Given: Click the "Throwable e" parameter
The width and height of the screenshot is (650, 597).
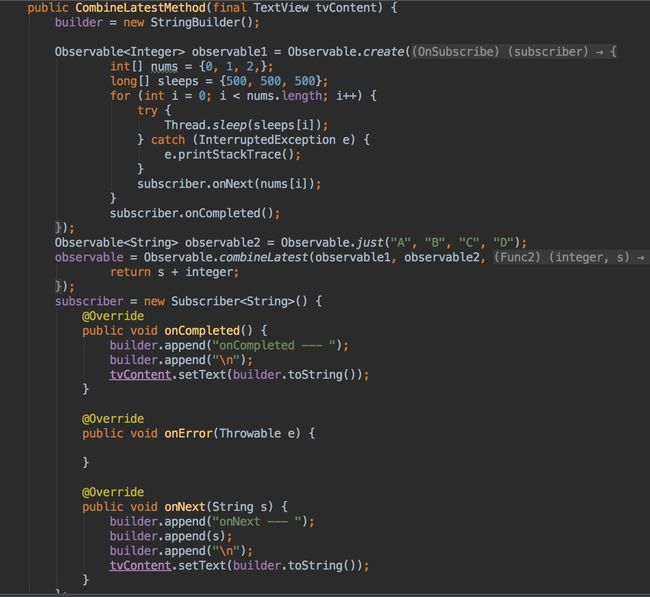Looking at the screenshot, I should [x=257, y=433].
